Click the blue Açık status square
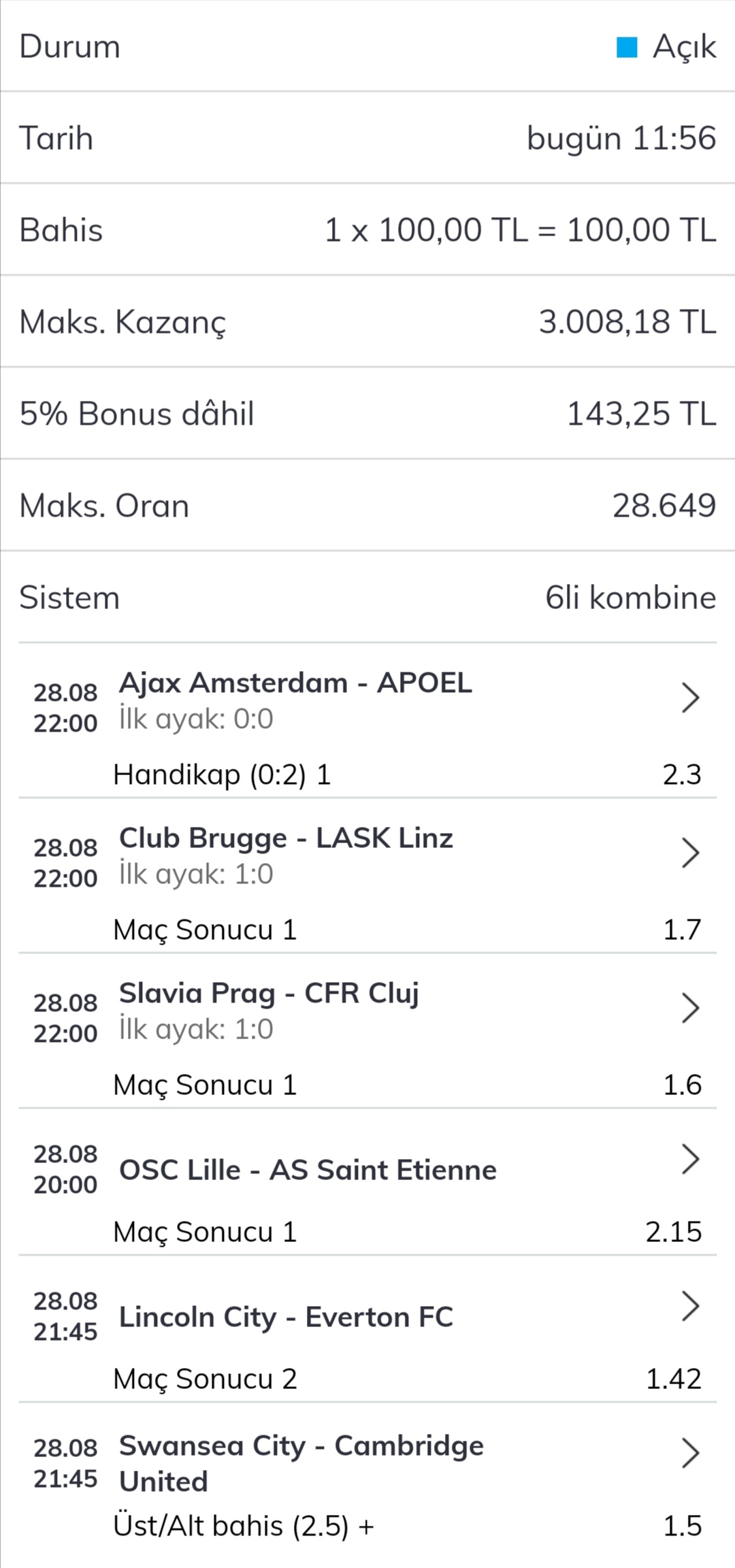Viewport: 735px width, 1568px height. tap(626, 48)
